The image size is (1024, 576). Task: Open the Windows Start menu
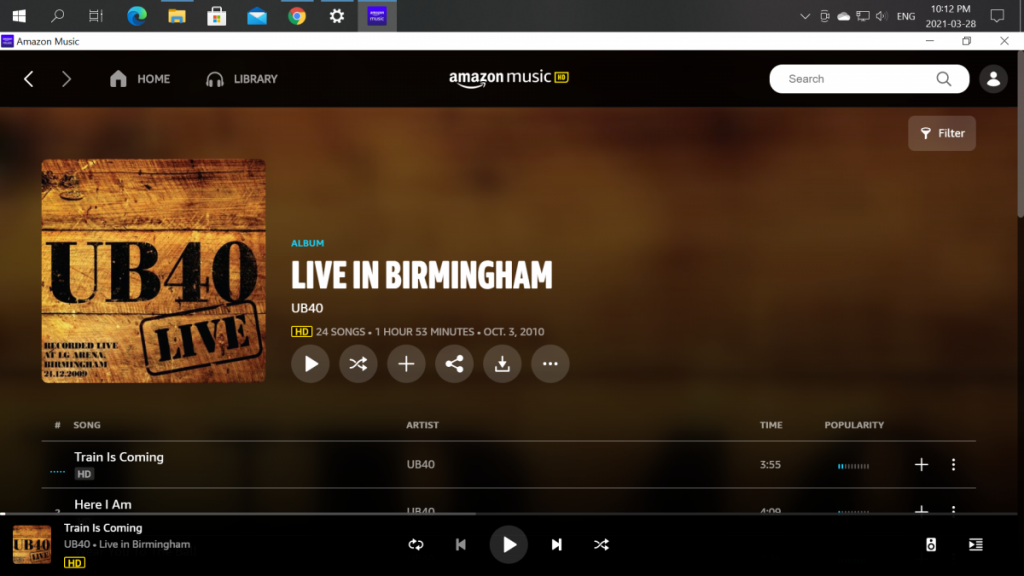click(x=19, y=16)
